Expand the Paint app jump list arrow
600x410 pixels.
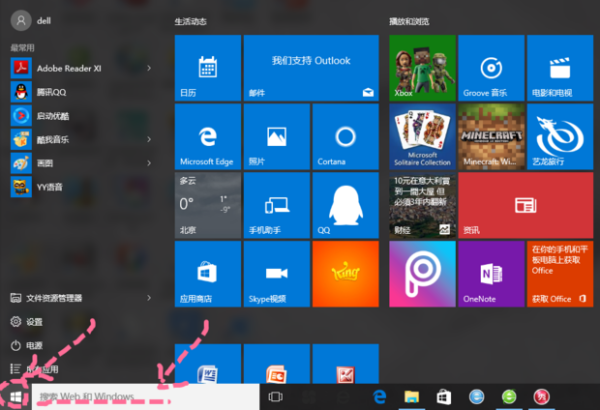pyautogui.click(x=149, y=163)
